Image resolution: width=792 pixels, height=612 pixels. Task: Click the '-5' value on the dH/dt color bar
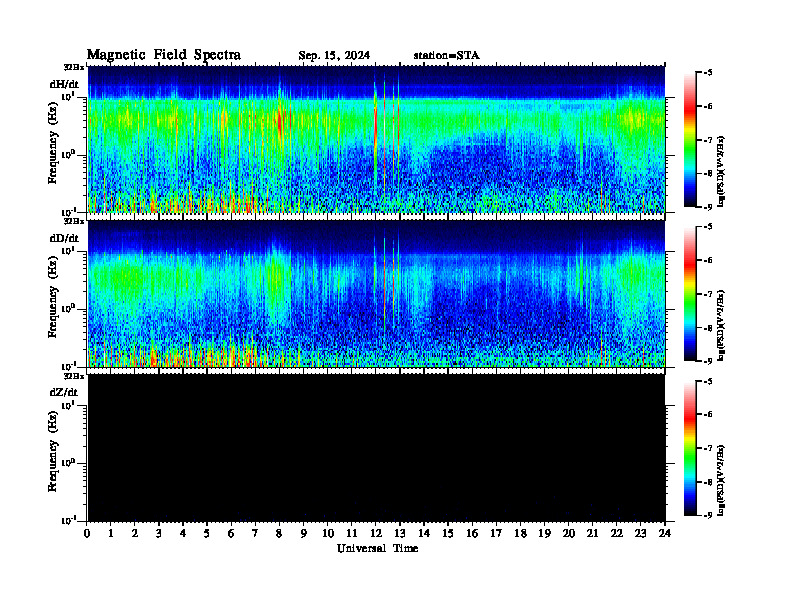pyautogui.click(x=708, y=73)
